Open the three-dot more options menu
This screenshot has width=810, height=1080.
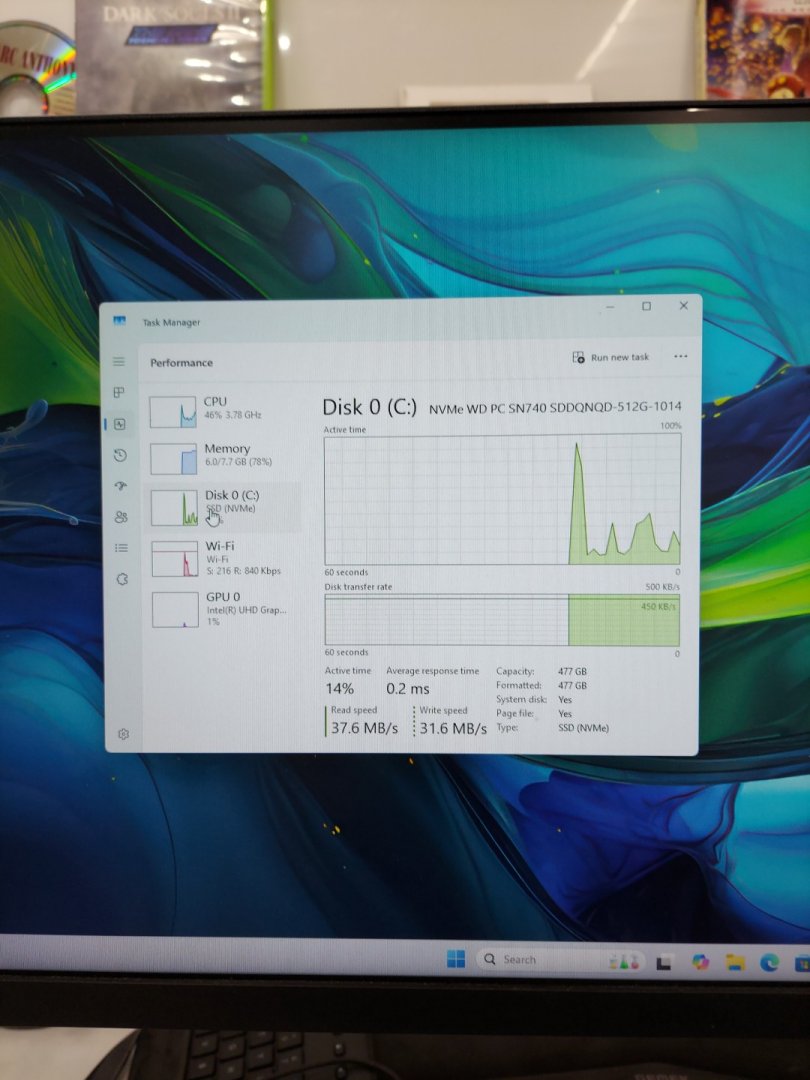pyautogui.click(x=681, y=357)
